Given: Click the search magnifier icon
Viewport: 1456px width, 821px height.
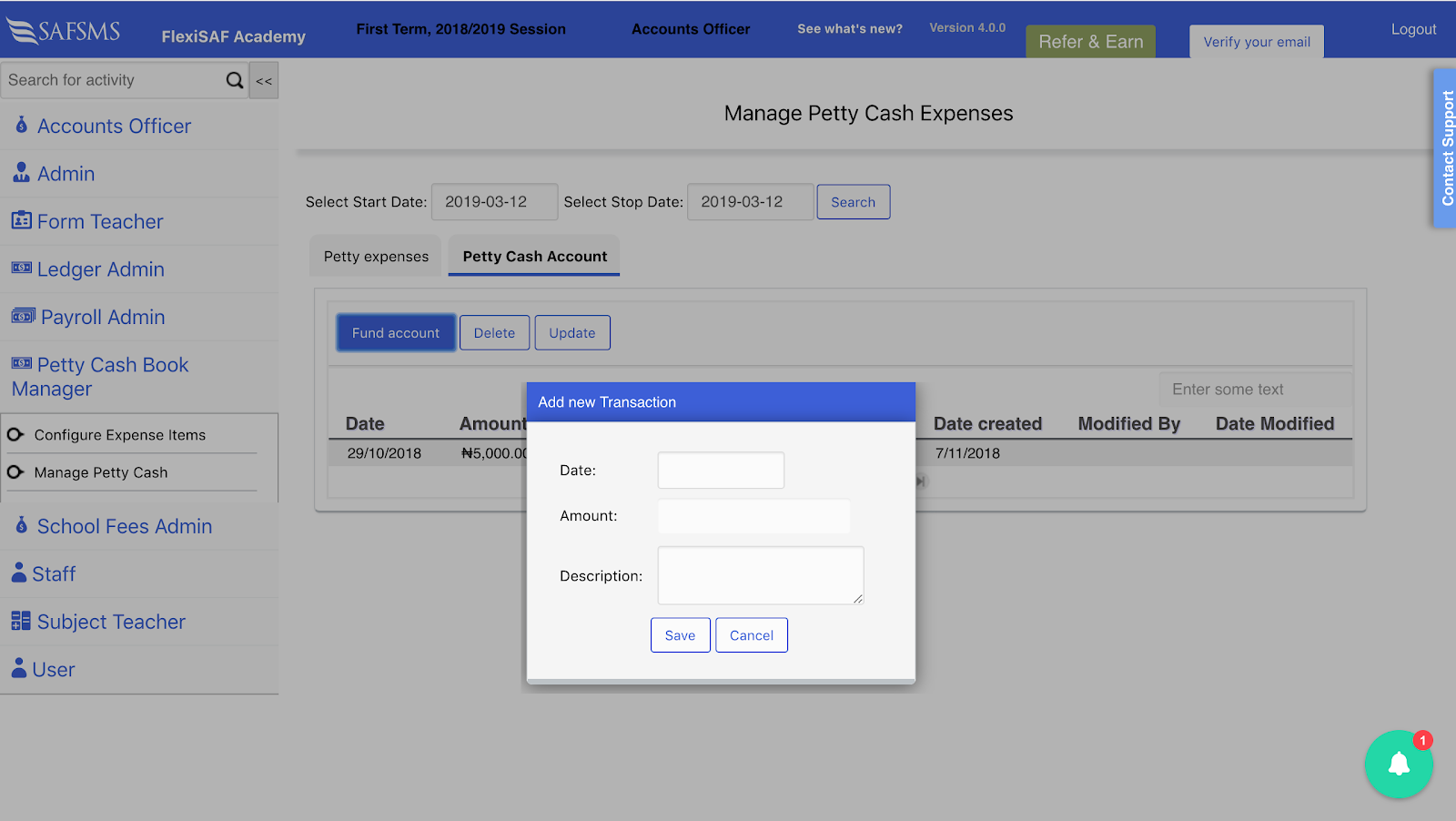Looking at the screenshot, I should 235,80.
